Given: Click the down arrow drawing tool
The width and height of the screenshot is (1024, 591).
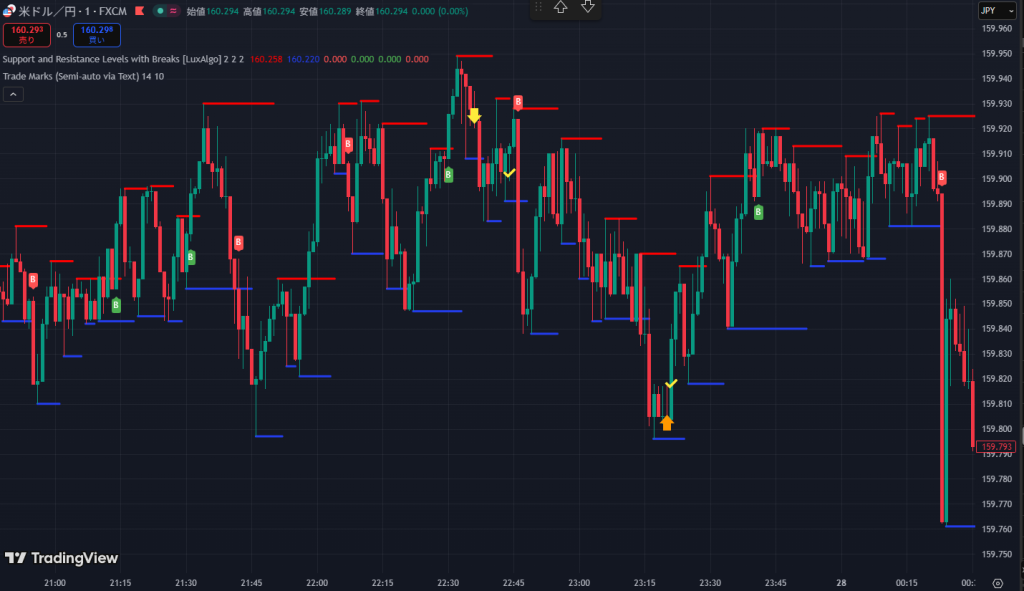Looking at the screenshot, I should [588, 7].
